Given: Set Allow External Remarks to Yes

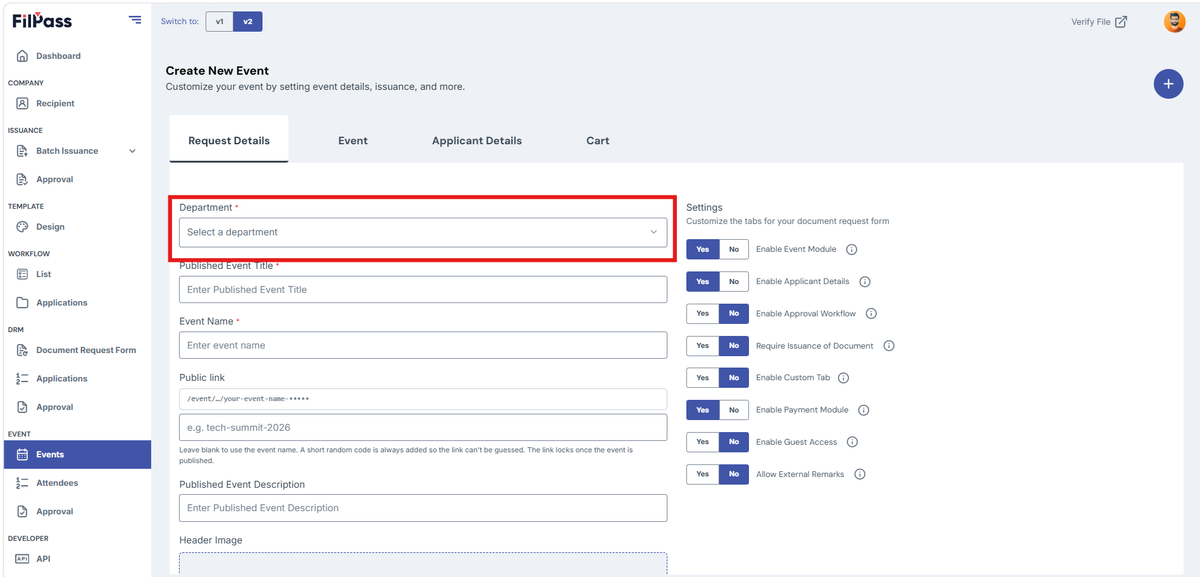Looking at the screenshot, I should 703,474.
